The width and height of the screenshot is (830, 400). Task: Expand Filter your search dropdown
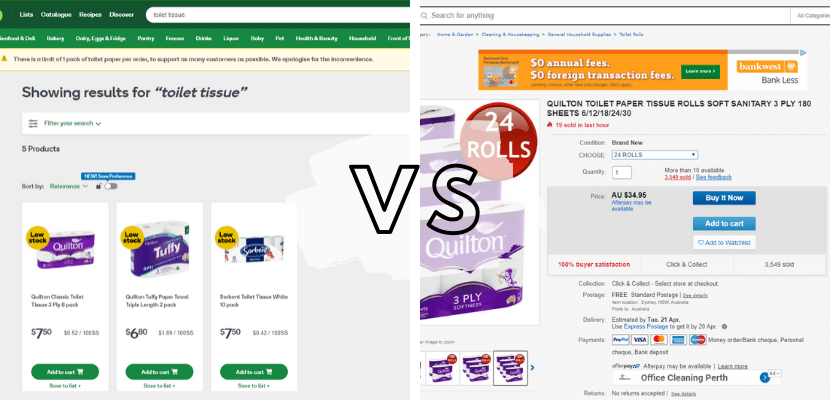coord(72,123)
